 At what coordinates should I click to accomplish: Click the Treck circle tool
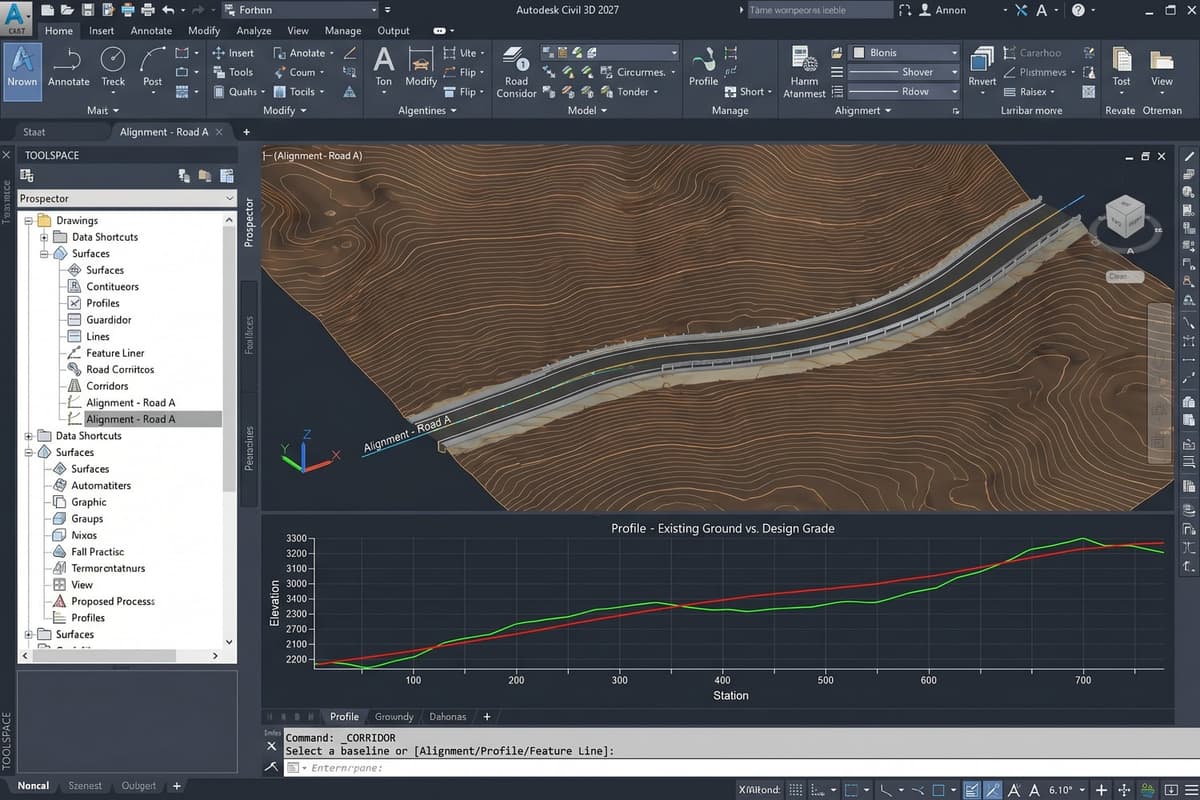click(x=113, y=67)
